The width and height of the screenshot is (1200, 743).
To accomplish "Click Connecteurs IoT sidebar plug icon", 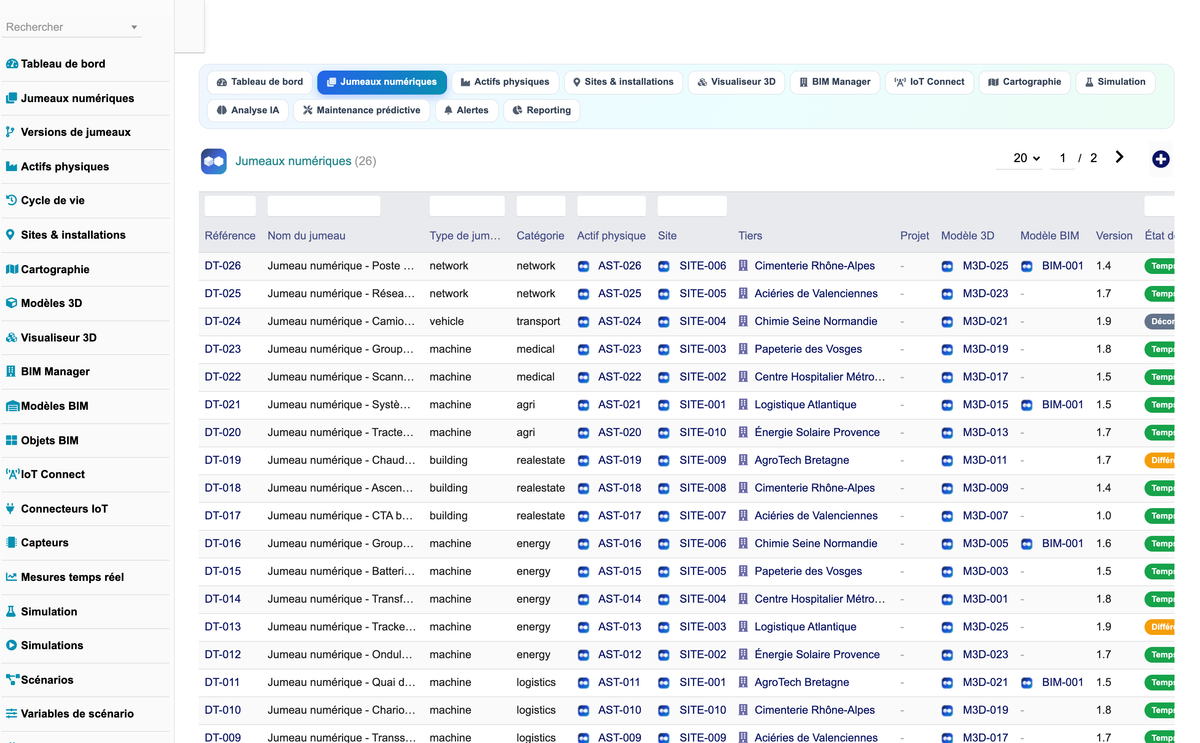I will click(x=12, y=509).
